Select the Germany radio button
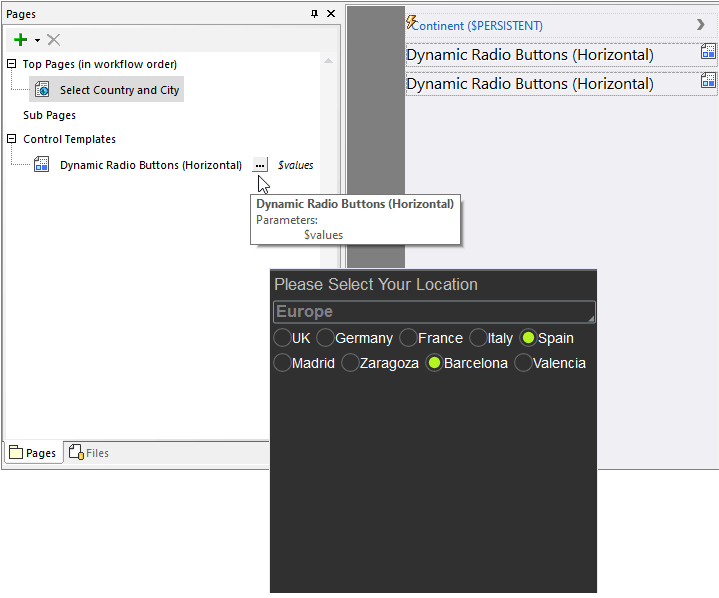Screen dimensions: 719x598 tap(326, 338)
